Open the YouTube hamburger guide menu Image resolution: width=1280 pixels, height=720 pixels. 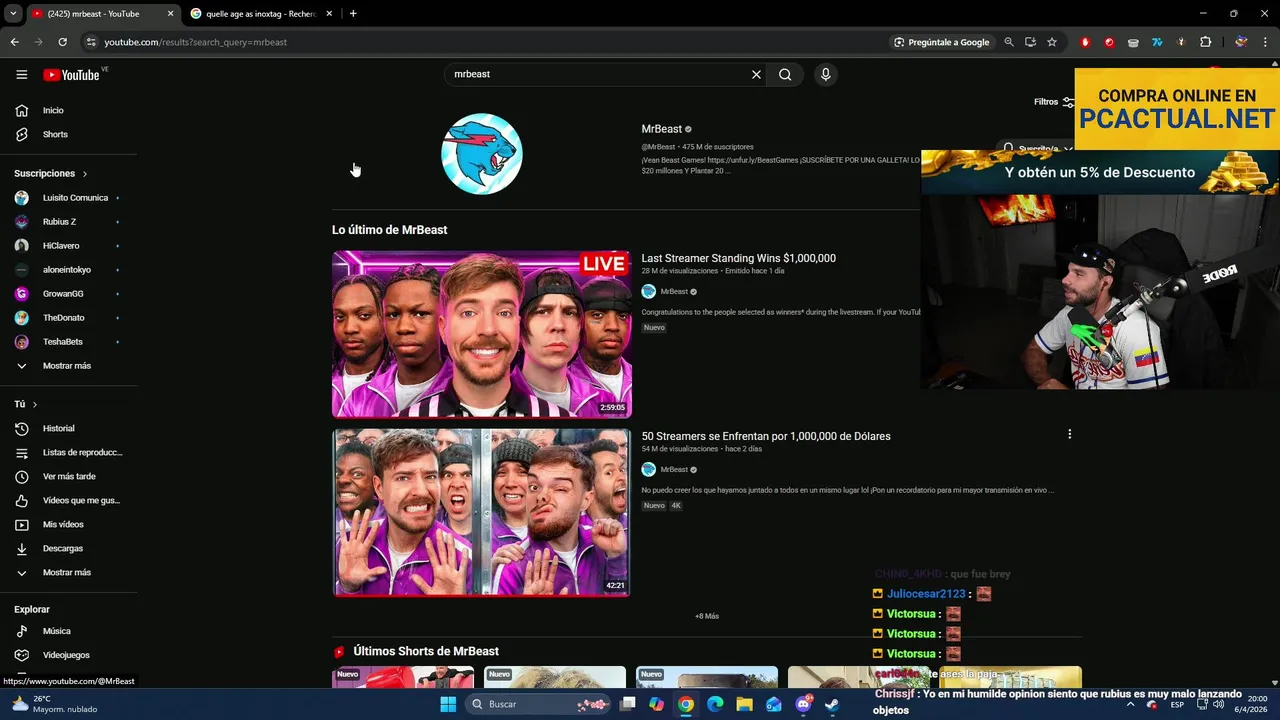pos(21,74)
